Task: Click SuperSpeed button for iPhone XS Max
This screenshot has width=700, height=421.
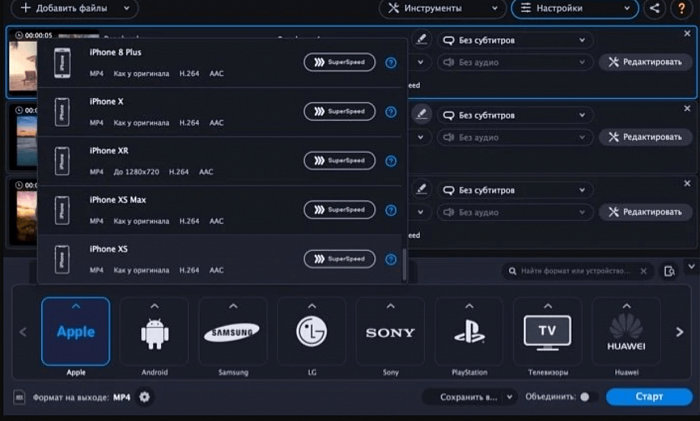Action: click(x=339, y=209)
